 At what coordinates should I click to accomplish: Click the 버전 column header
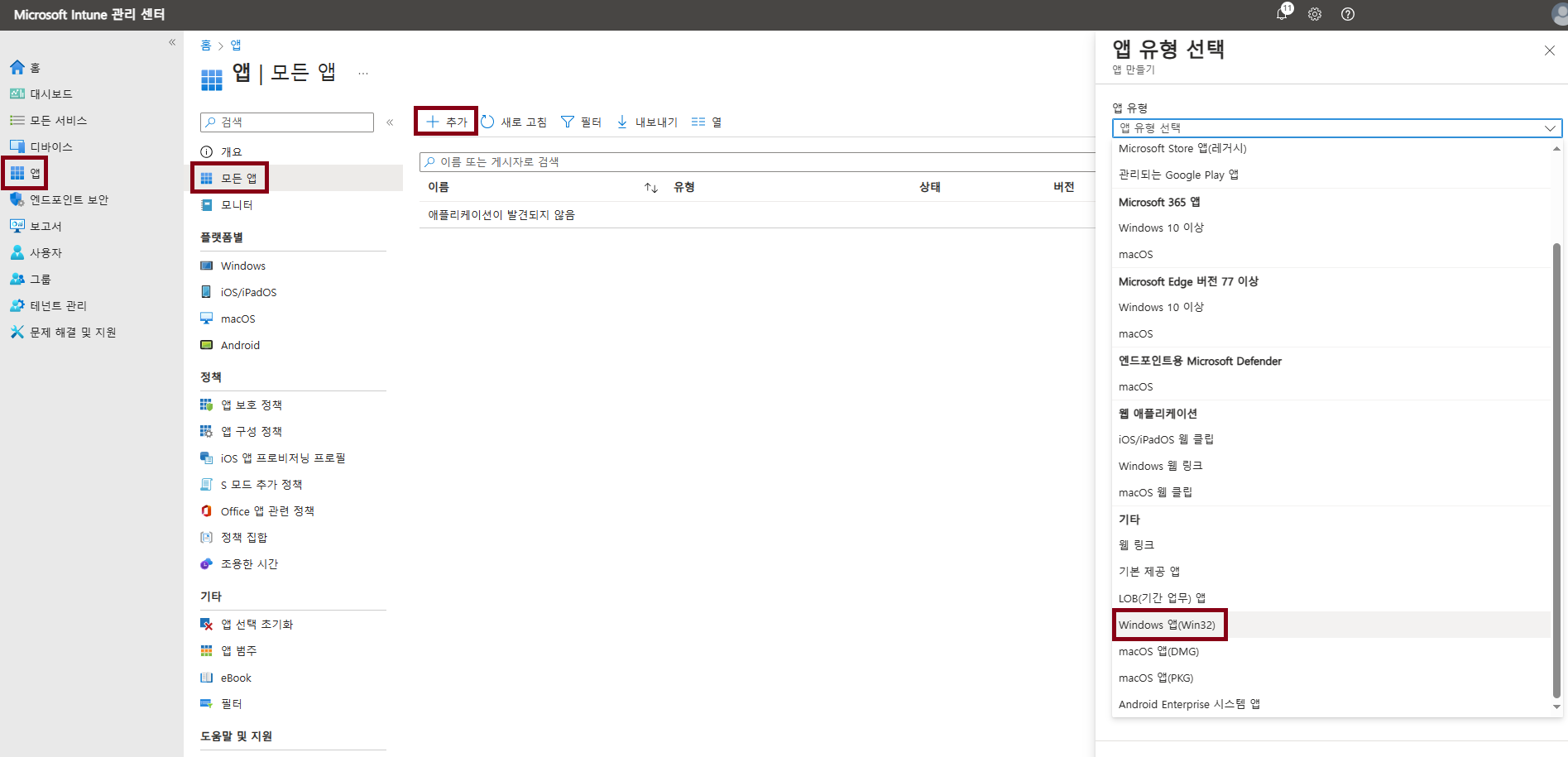click(1064, 187)
